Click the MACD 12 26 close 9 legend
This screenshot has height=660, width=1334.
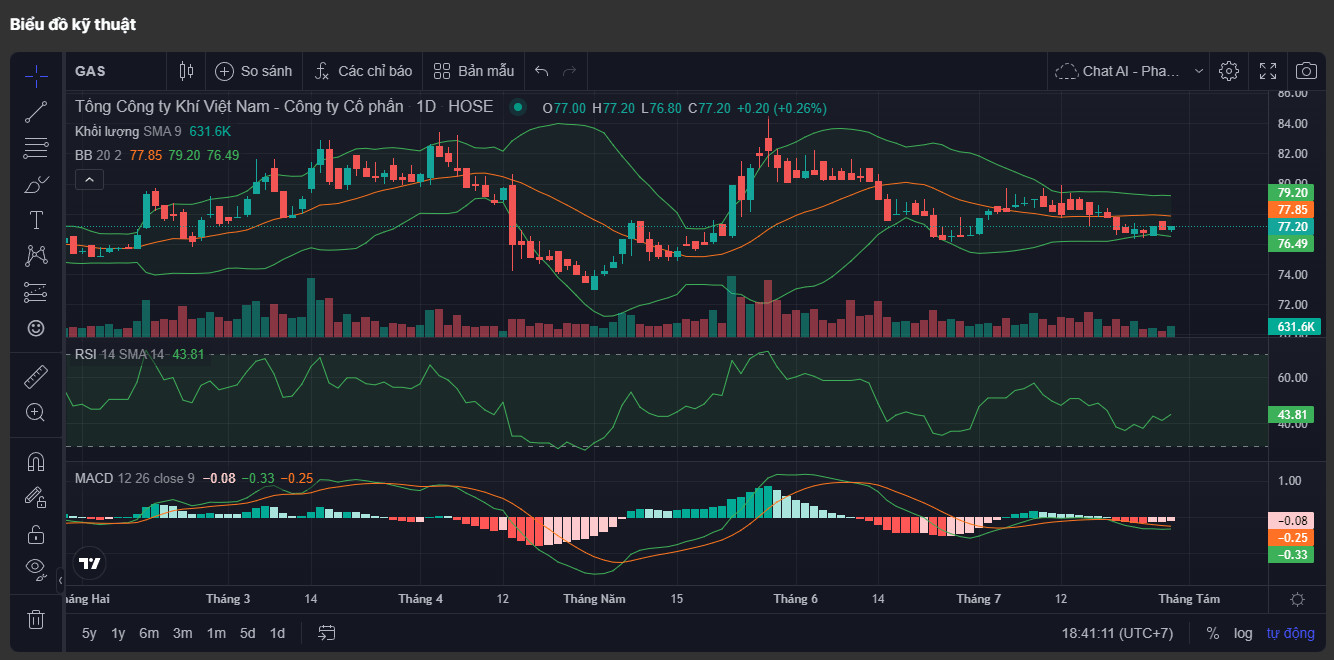click(194, 478)
